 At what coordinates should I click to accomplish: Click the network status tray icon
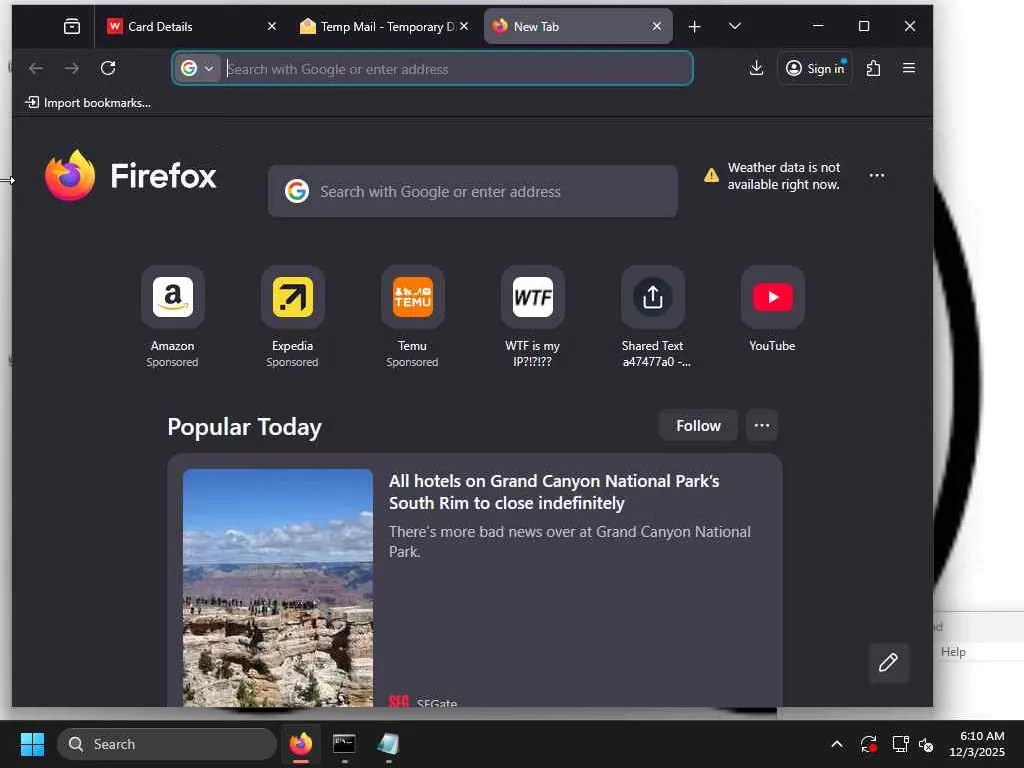point(901,744)
